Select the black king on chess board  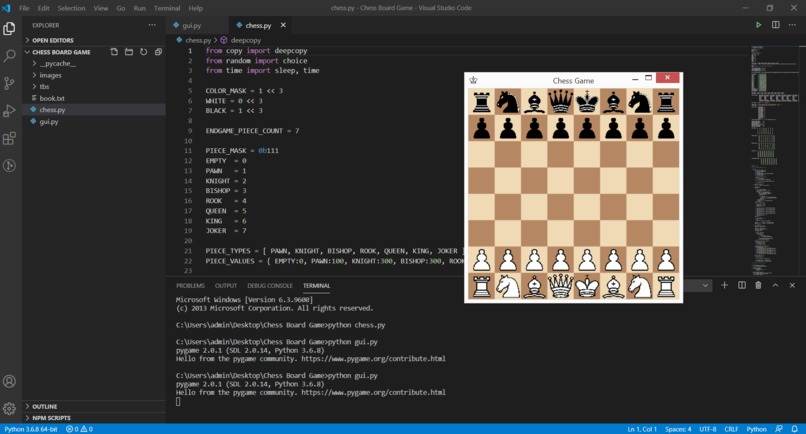coord(587,101)
